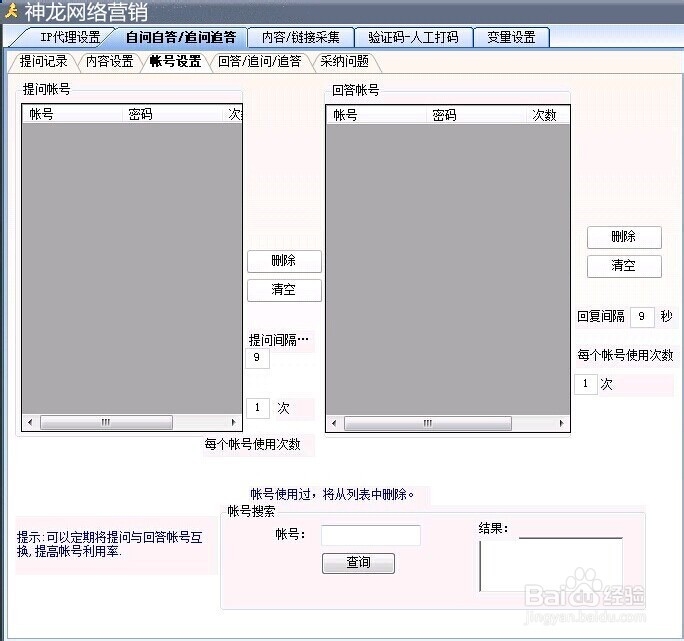
Task: Click 密码 column header in 回答帐号 list
Action: click(x=476, y=115)
